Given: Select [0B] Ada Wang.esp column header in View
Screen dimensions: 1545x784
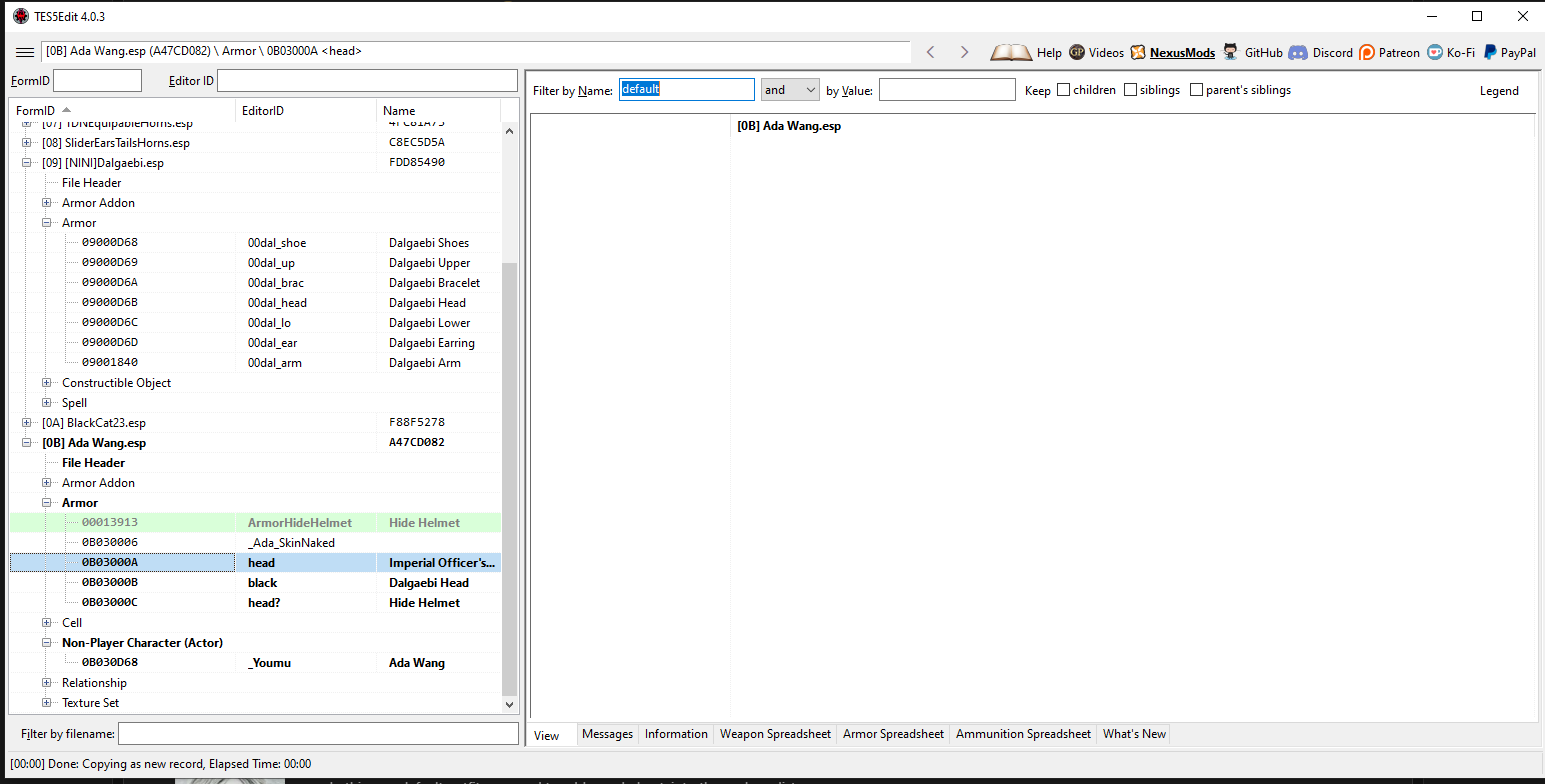Looking at the screenshot, I should point(789,126).
